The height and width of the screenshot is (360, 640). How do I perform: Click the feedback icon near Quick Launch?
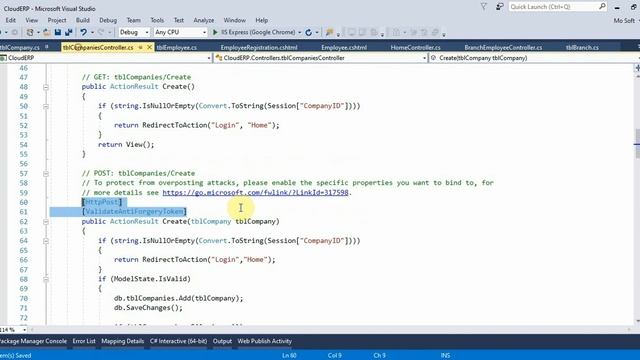[x=500, y=7]
